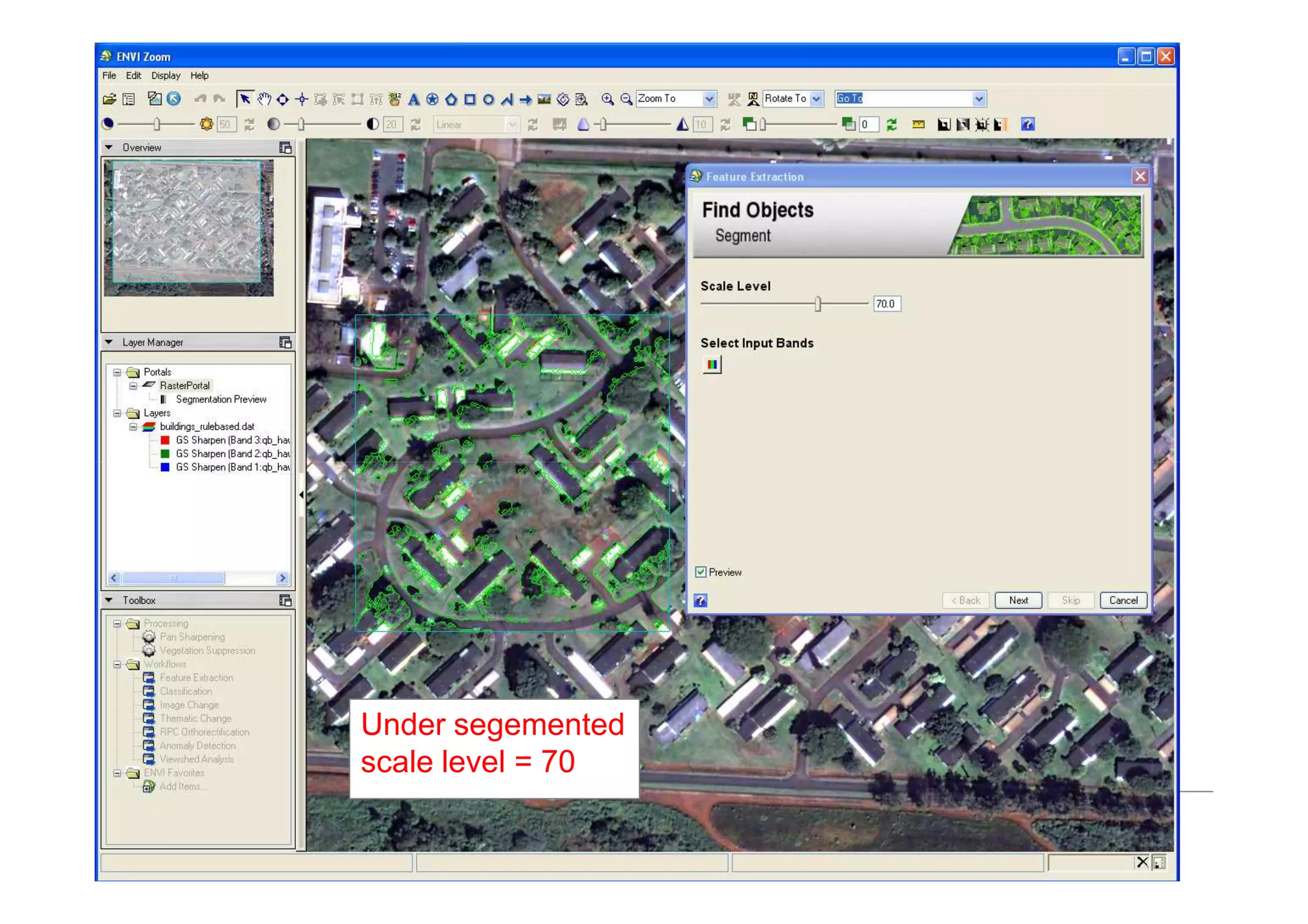Select the Arrow annotation tool

click(526, 99)
